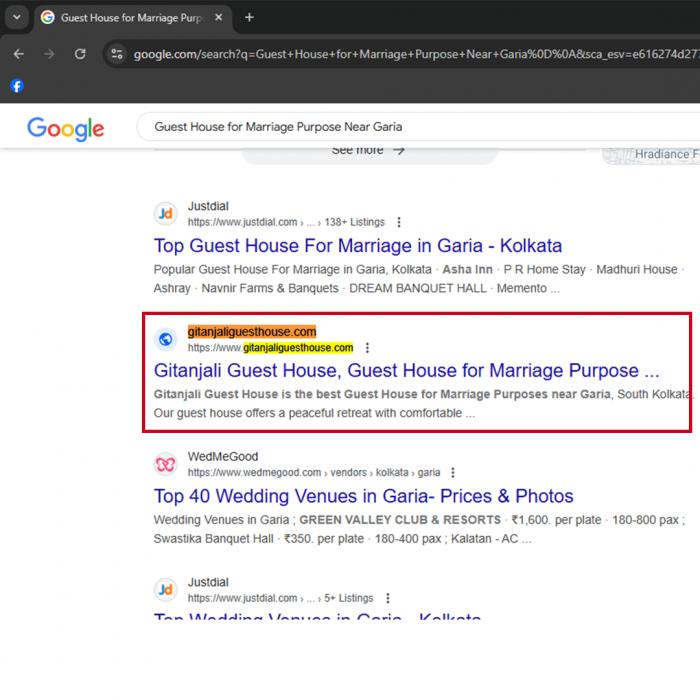This screenshot has width=700, height=700.
Task: View site information icon in address bar
Action: coord(117,54)
